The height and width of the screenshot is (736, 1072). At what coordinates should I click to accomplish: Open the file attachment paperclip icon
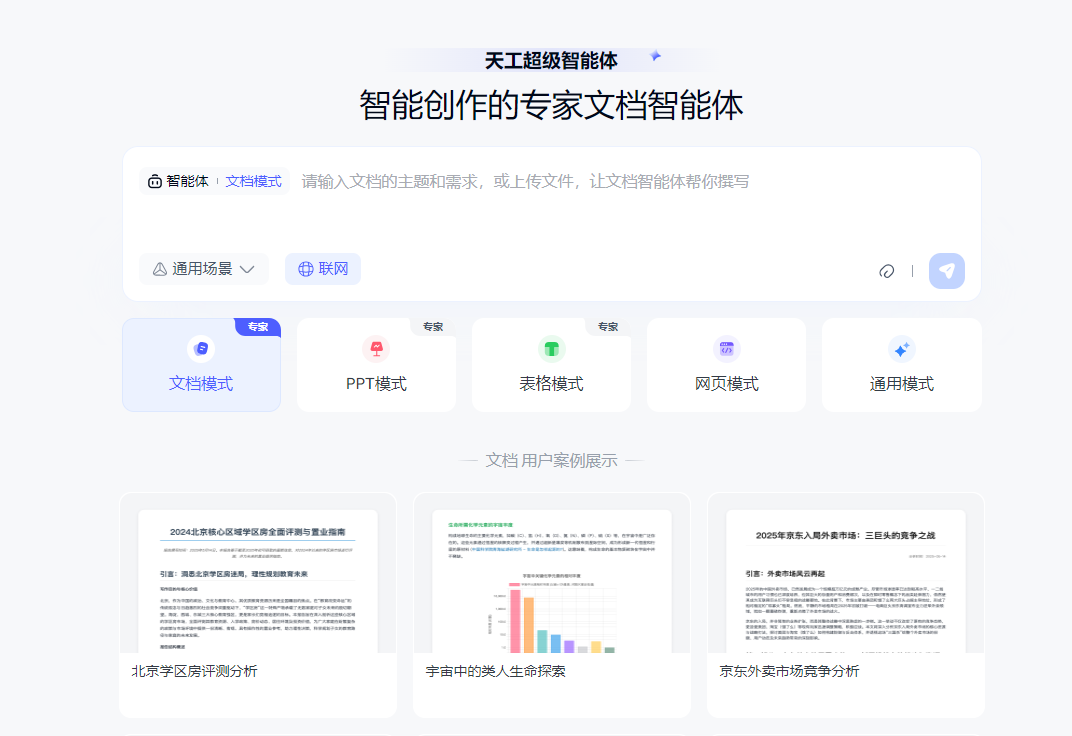(x=887, y=270)
